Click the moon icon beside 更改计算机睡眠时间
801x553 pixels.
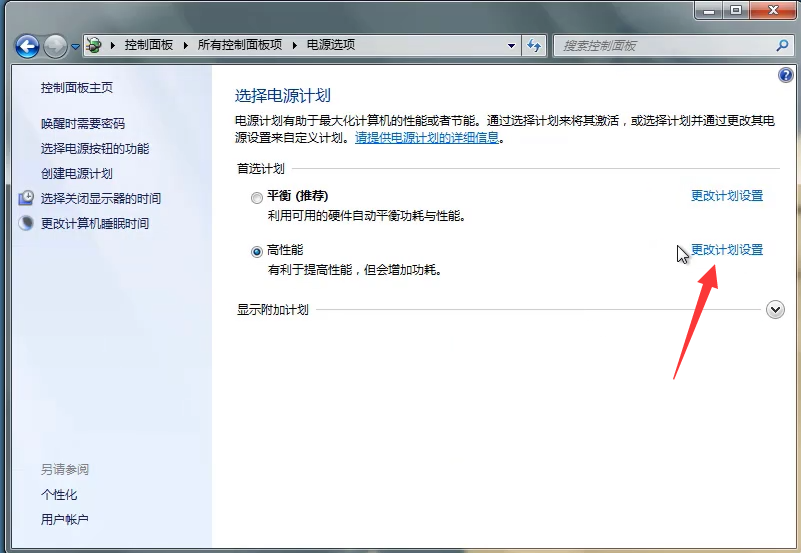coord(26,224)
